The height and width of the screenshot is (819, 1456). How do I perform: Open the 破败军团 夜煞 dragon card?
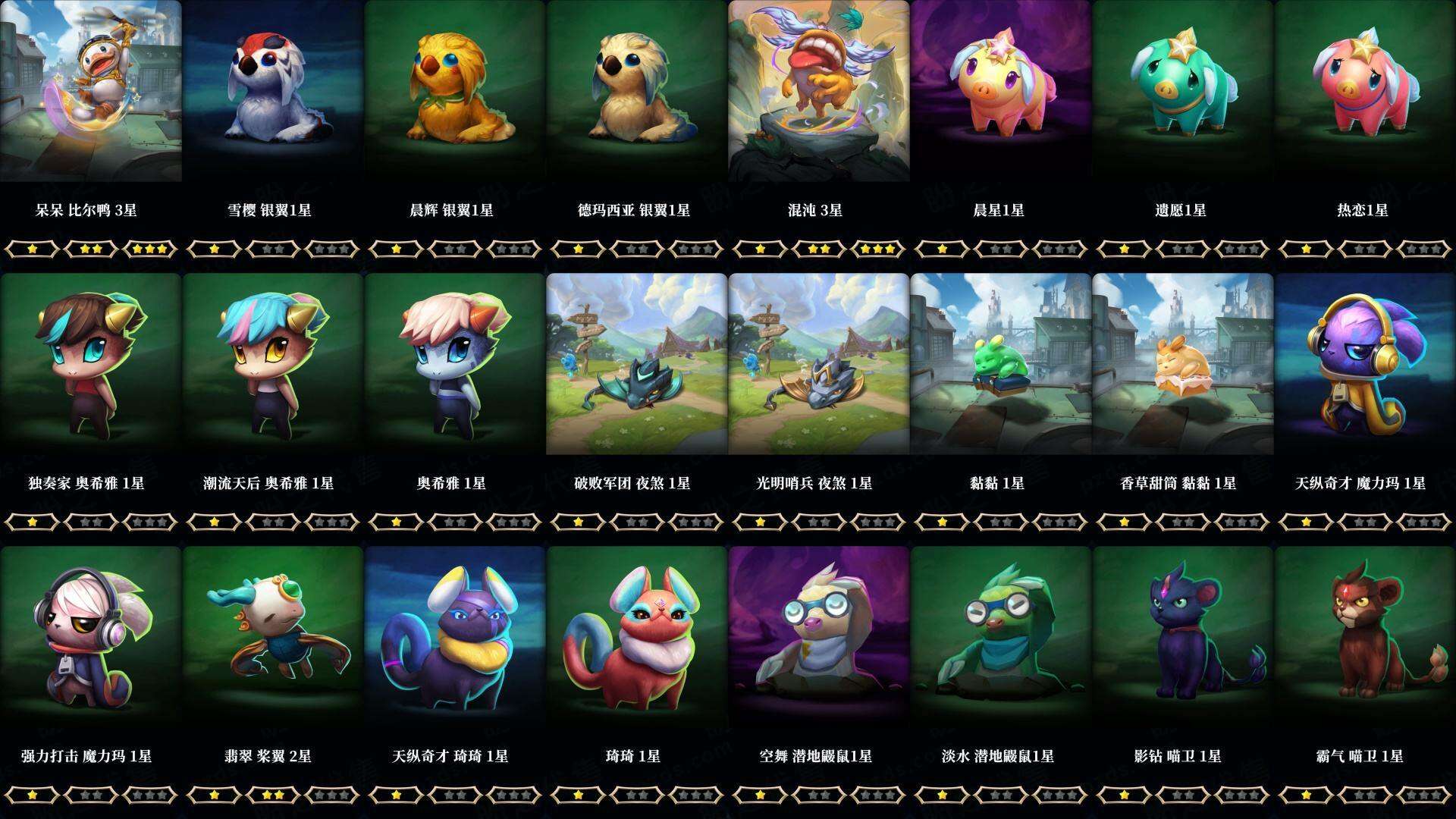pos(637,364)
